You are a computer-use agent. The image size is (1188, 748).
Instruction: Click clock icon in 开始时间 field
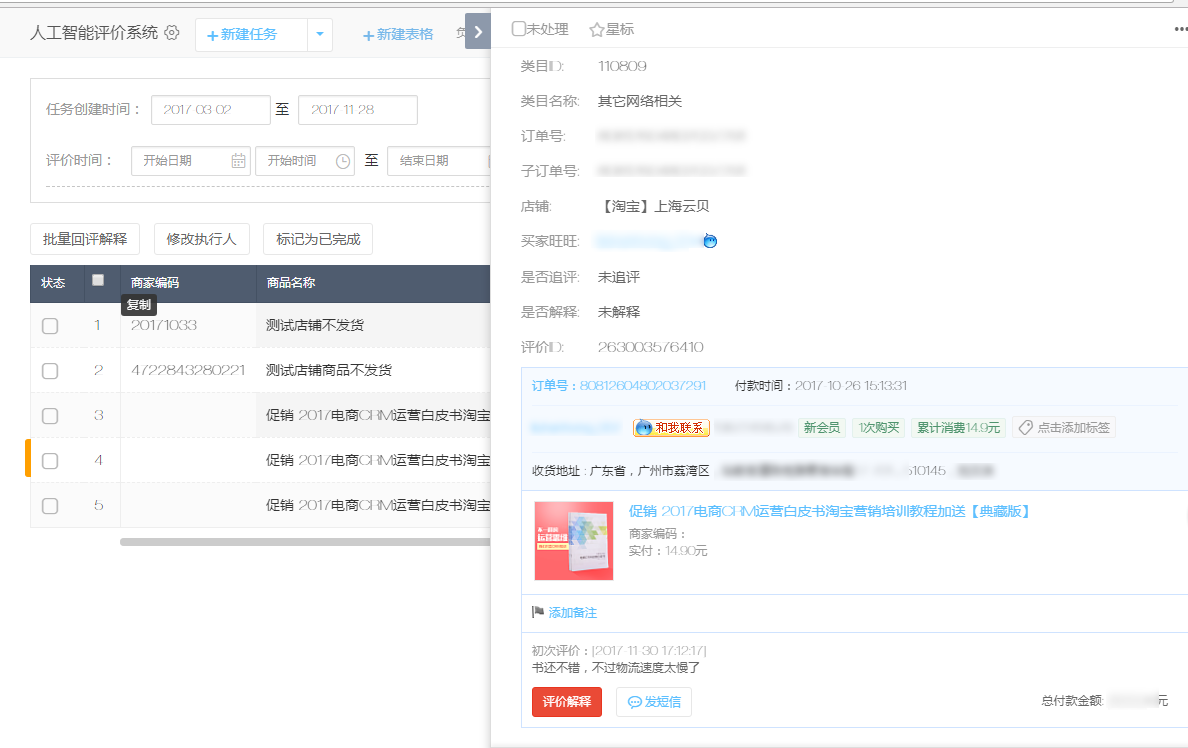[343, 161]
